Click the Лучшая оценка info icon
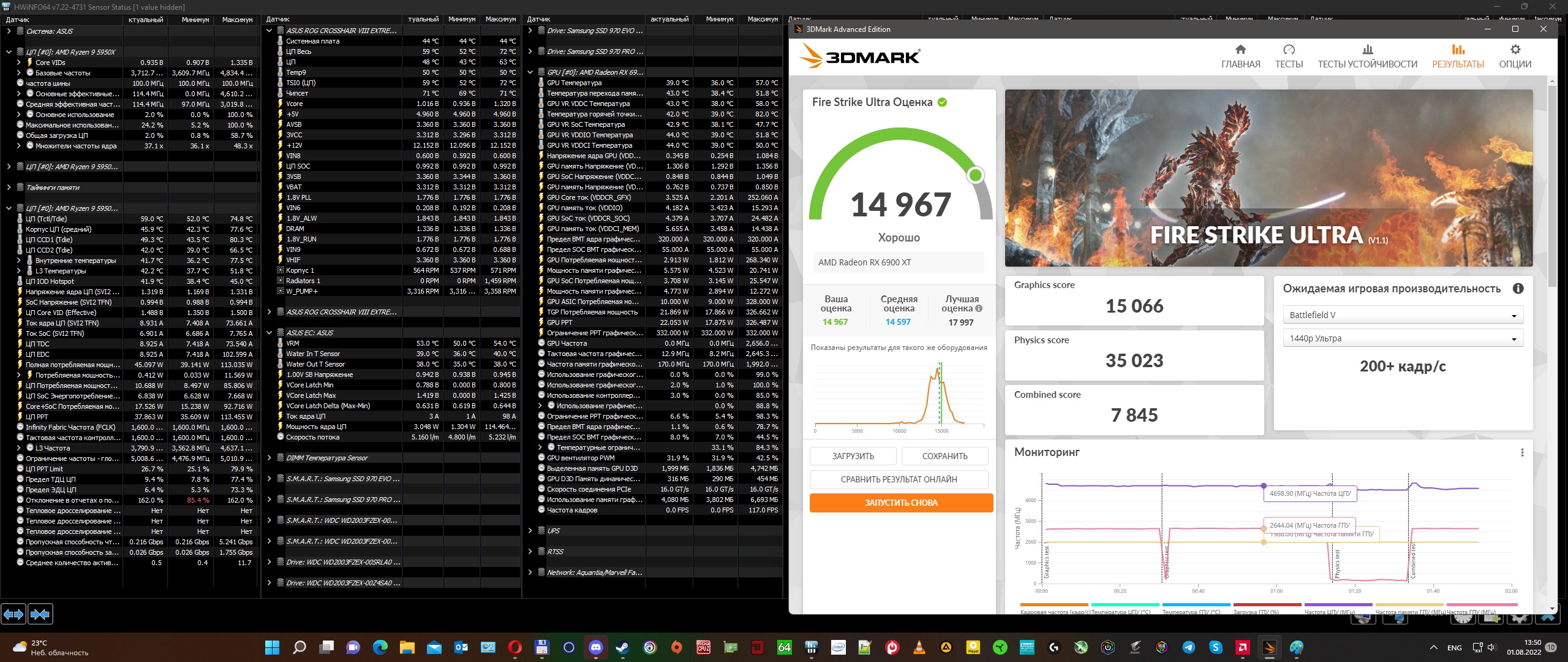This screenshot has height=662, width=1568. (979, 308)
